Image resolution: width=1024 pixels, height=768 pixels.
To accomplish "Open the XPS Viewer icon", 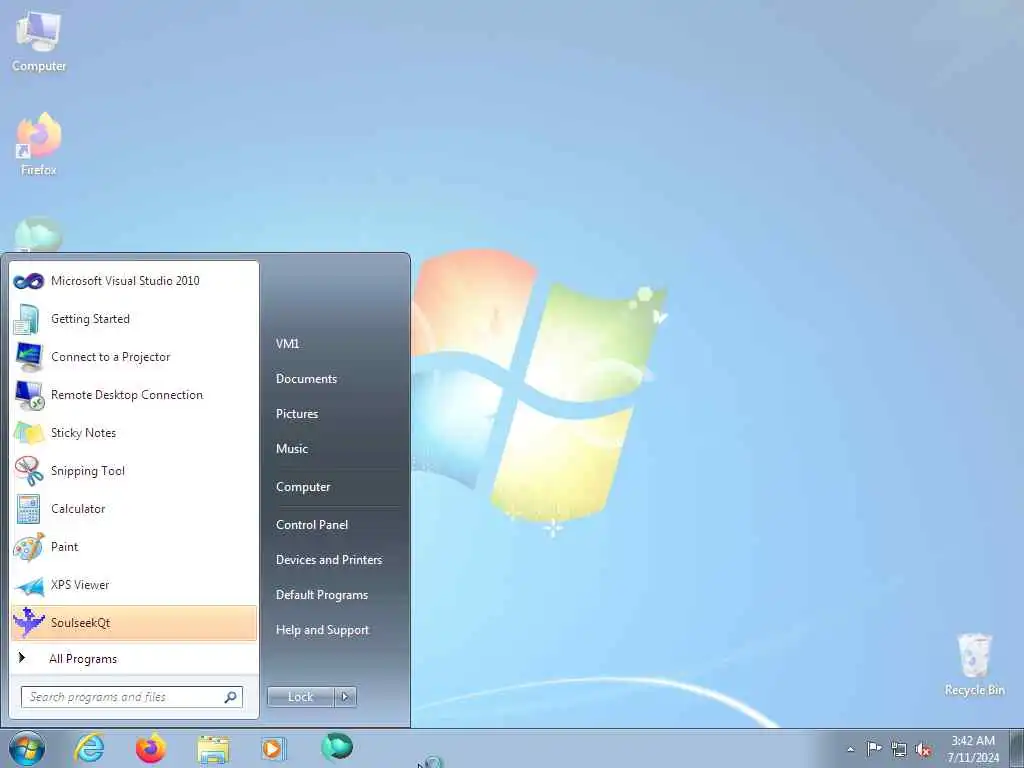I will pyautogui.click(x=29, y=586).
